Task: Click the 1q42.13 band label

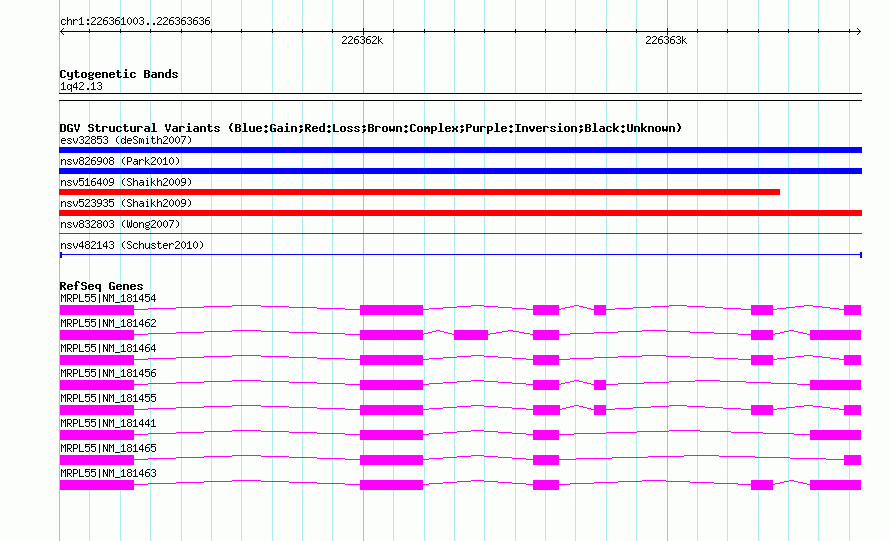Action: pyautogui.click(x=81, y=86)
